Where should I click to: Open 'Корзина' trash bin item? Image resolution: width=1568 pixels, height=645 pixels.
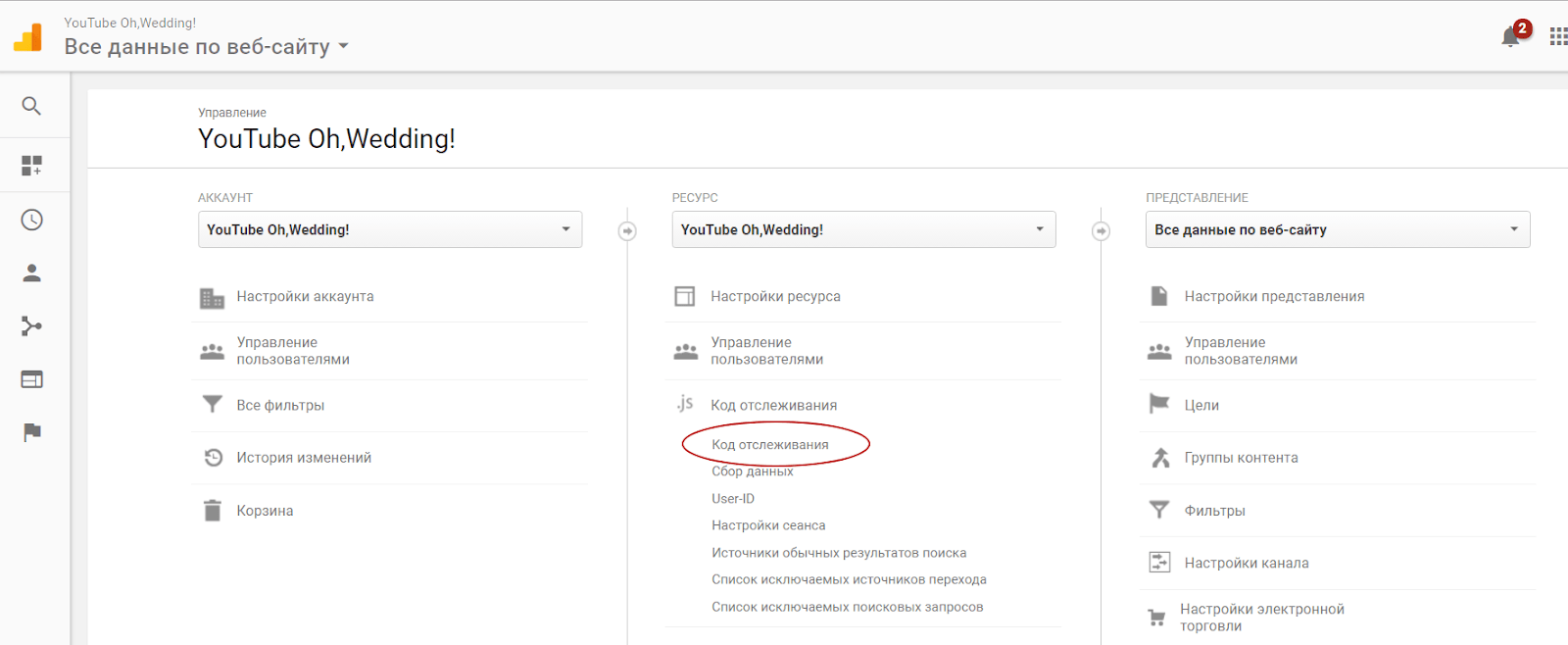pyautogui.click(x=265, y=511)
